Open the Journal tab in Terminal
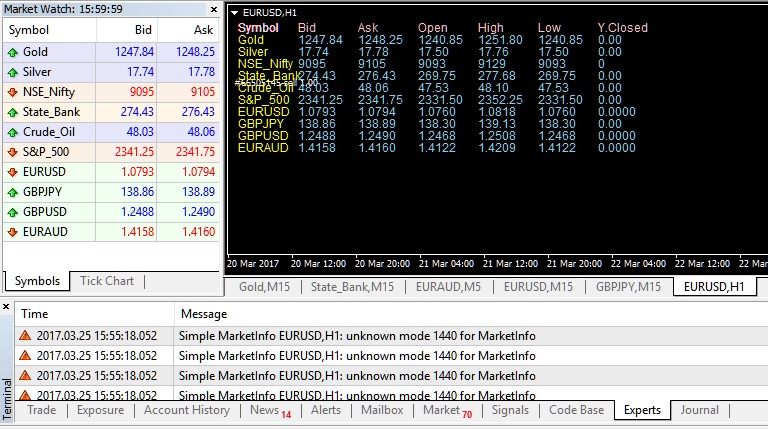This screenshot has height=429, width=768. [699, 410]
